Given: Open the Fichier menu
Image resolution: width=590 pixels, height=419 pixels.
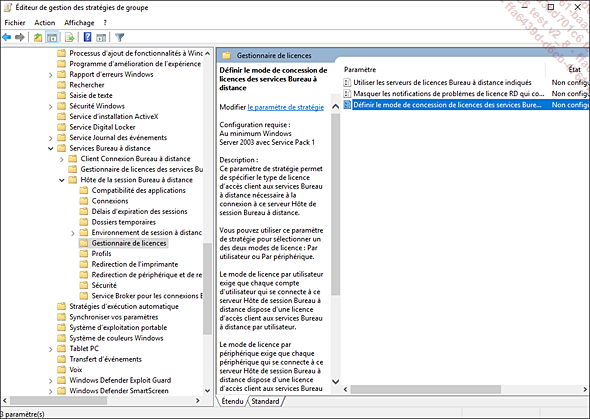Looking at the screenshot, I should tap(15, 23).
